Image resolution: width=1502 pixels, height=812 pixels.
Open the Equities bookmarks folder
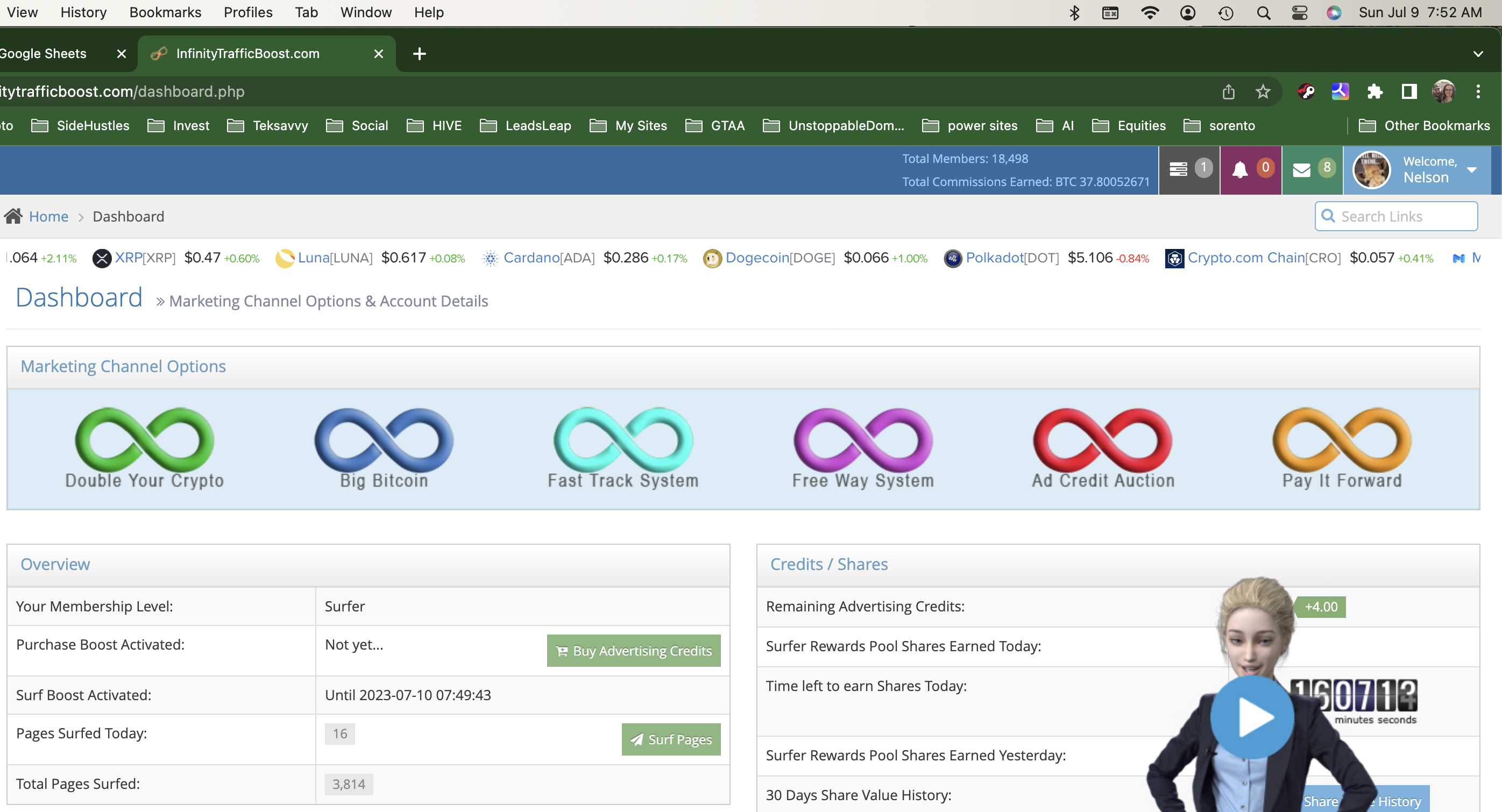1129,125
